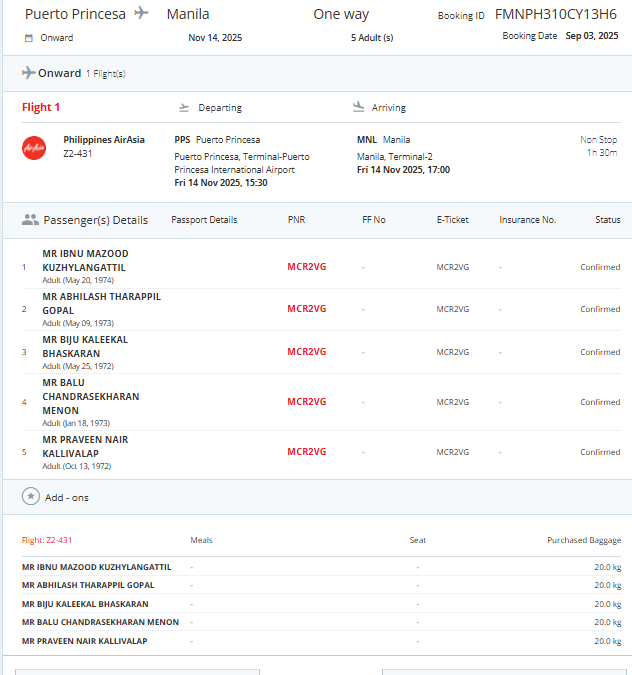The height and width of the screenshot is (675, 632).
Task: Click the Add - ons section title
Action: click(67, 498)
